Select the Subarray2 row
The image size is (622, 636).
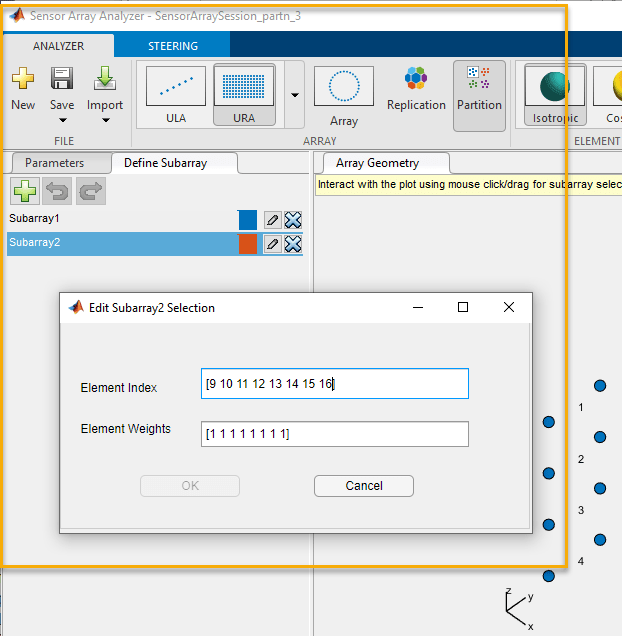[x=155, y=243]
